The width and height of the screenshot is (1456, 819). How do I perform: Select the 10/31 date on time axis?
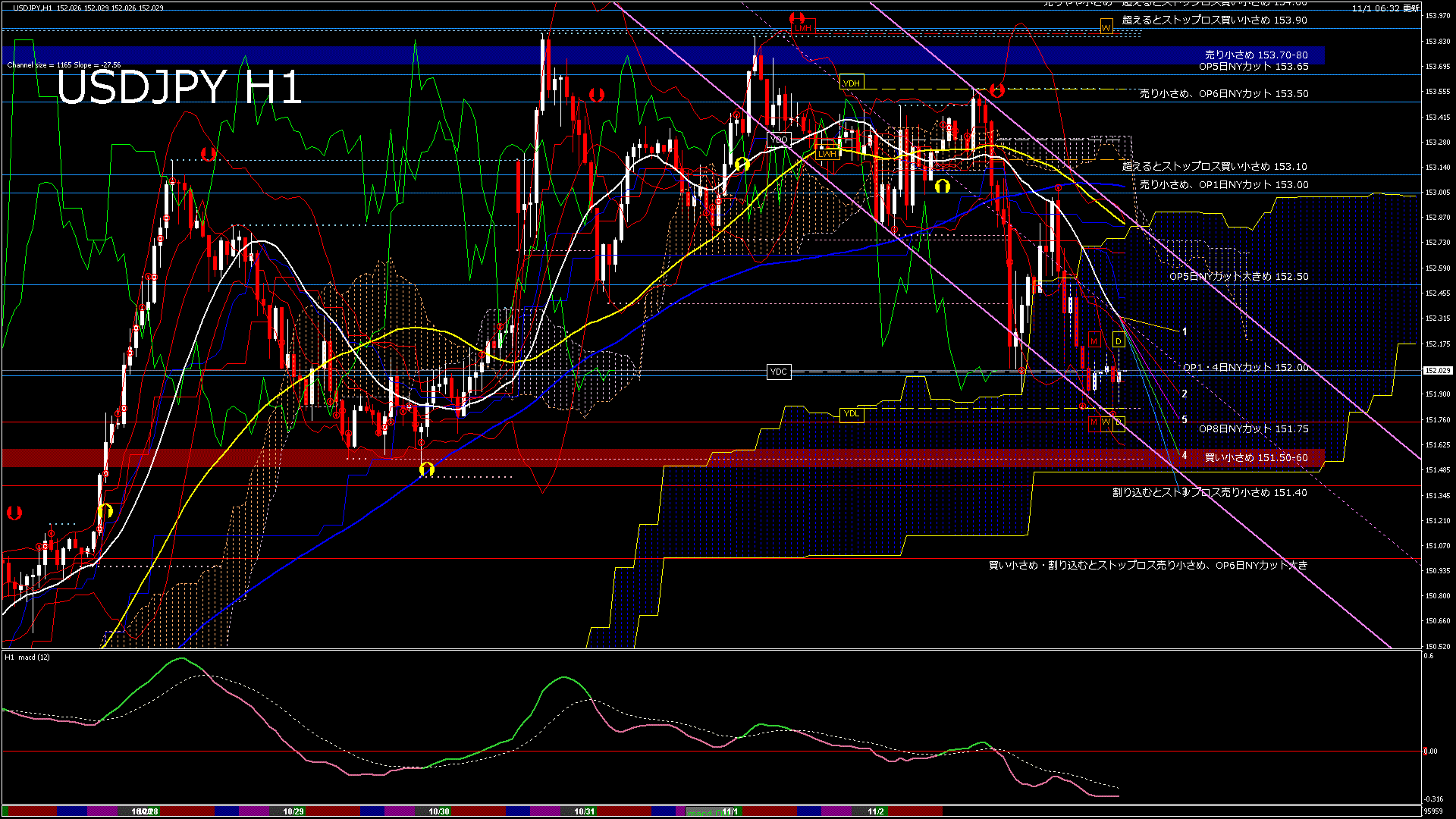pyautogui.click(x=584, y=811)
